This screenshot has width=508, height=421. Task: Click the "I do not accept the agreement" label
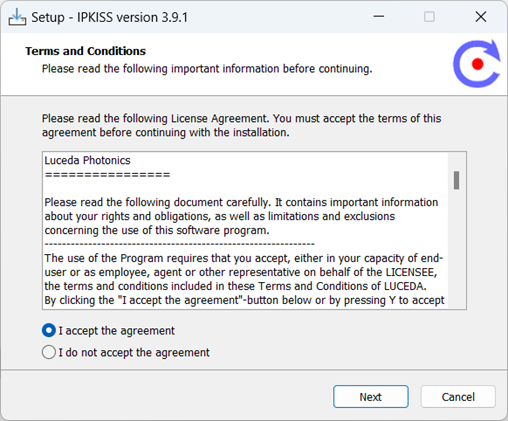[x=134, y=352]
